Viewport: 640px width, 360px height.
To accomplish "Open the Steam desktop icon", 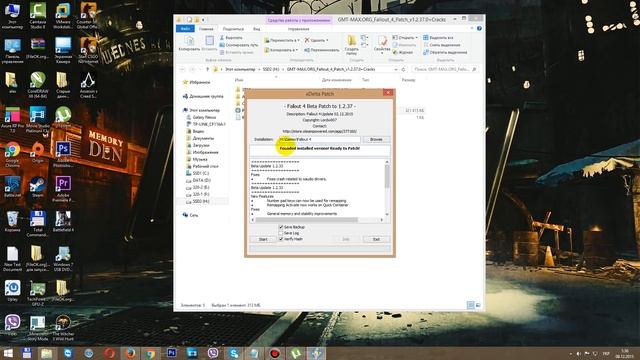I will tap(38, 188).
